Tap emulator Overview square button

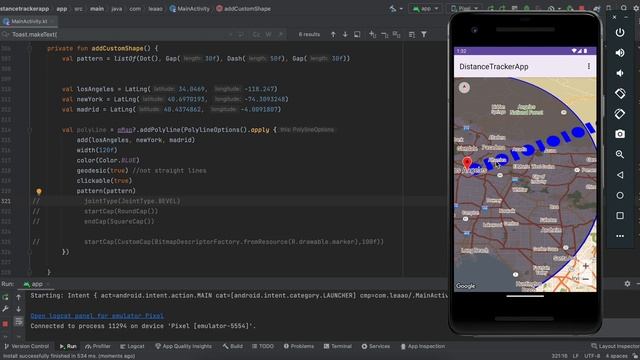click(x=620, y=216)
